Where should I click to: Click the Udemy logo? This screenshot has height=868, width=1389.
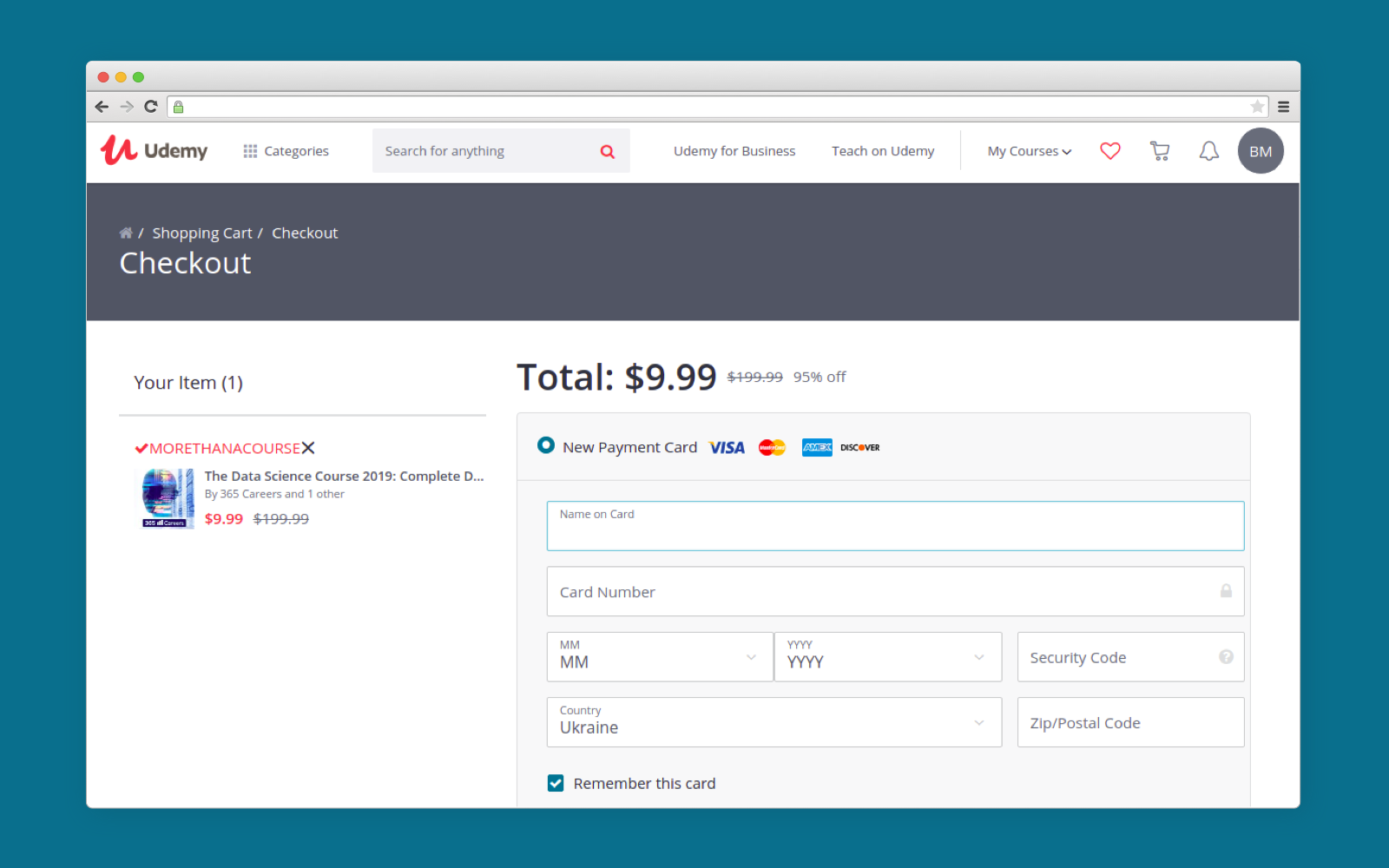(154, 150)
